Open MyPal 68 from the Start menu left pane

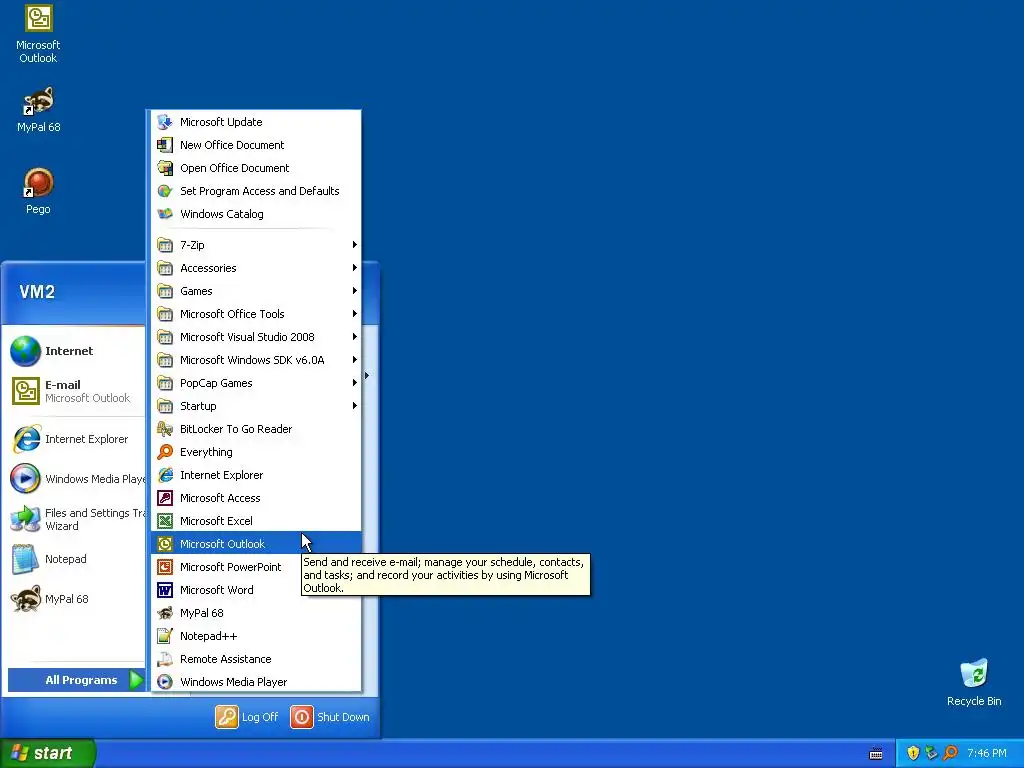pyautogui.click(x=76, y=599)
